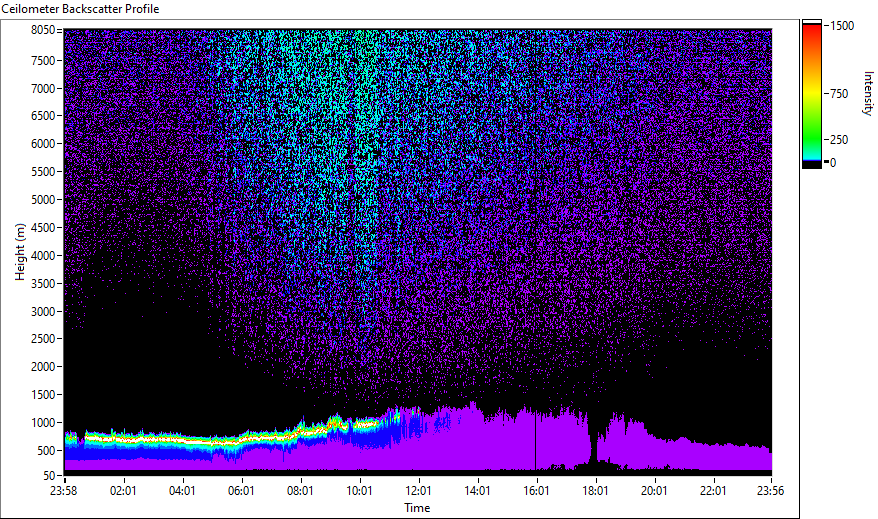Image resolution: width=878 pixels, height=519 pixels.
Task: Click the 16:01 time tick label
Action: pos(536,491)
